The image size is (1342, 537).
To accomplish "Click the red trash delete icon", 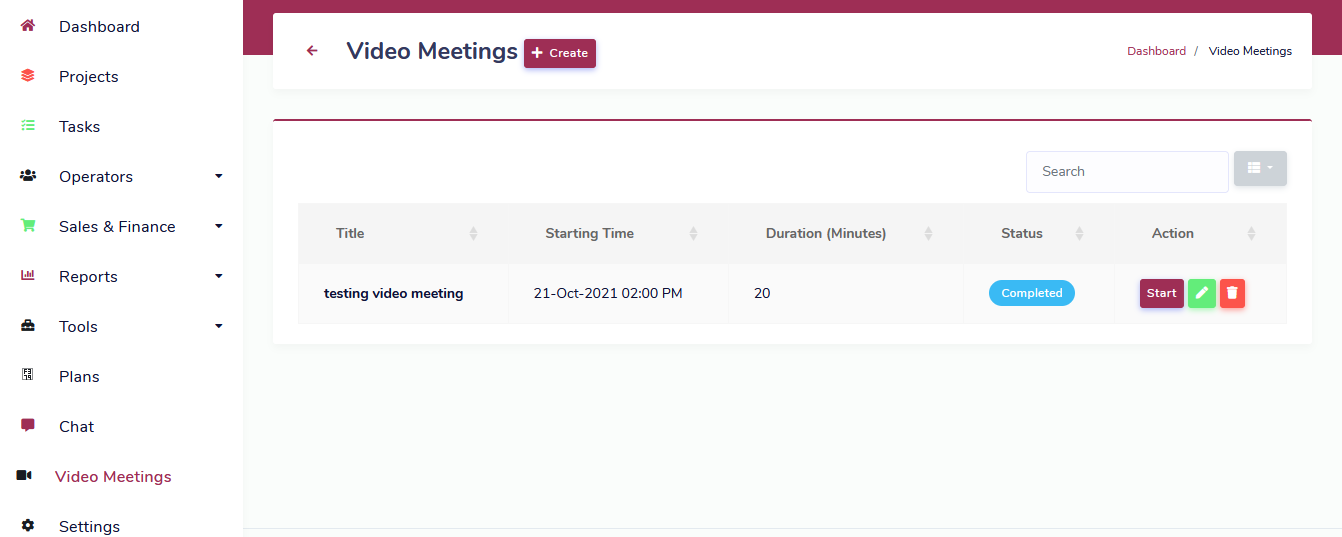I will tap(1232, 293).
